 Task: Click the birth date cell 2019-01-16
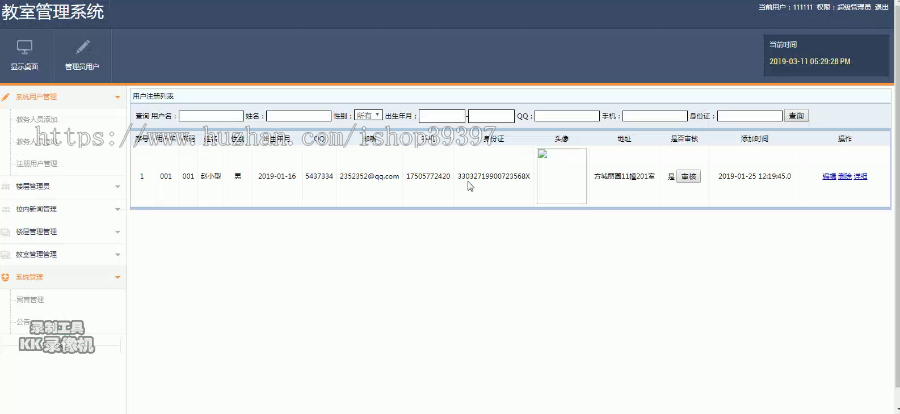pos(277,176)
